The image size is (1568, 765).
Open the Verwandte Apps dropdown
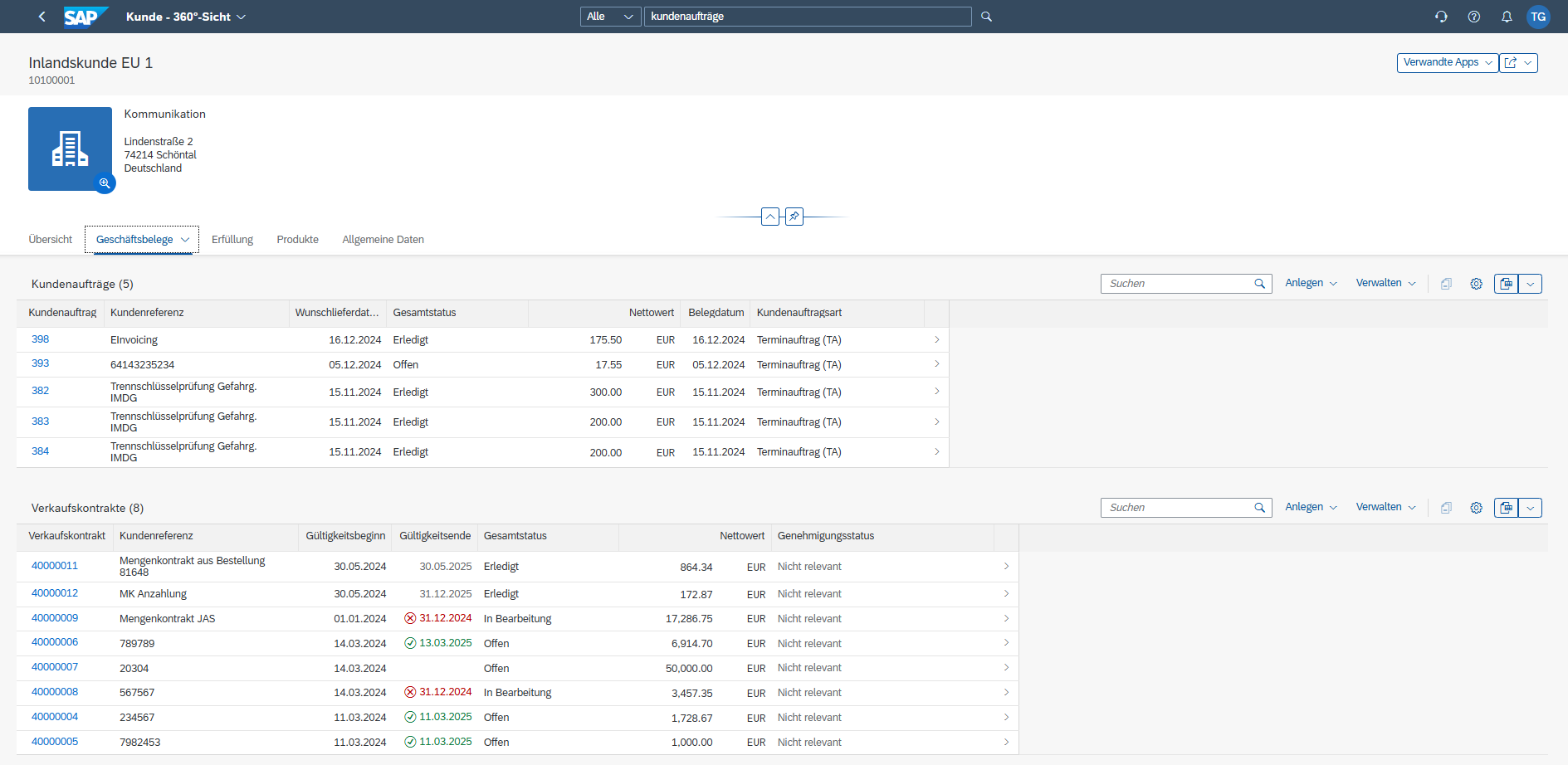[x=1448, y=62]
